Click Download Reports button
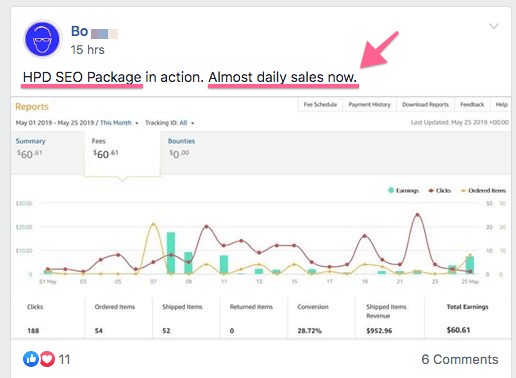The height and width of the screenshot is (378, 516). [425, 105]
